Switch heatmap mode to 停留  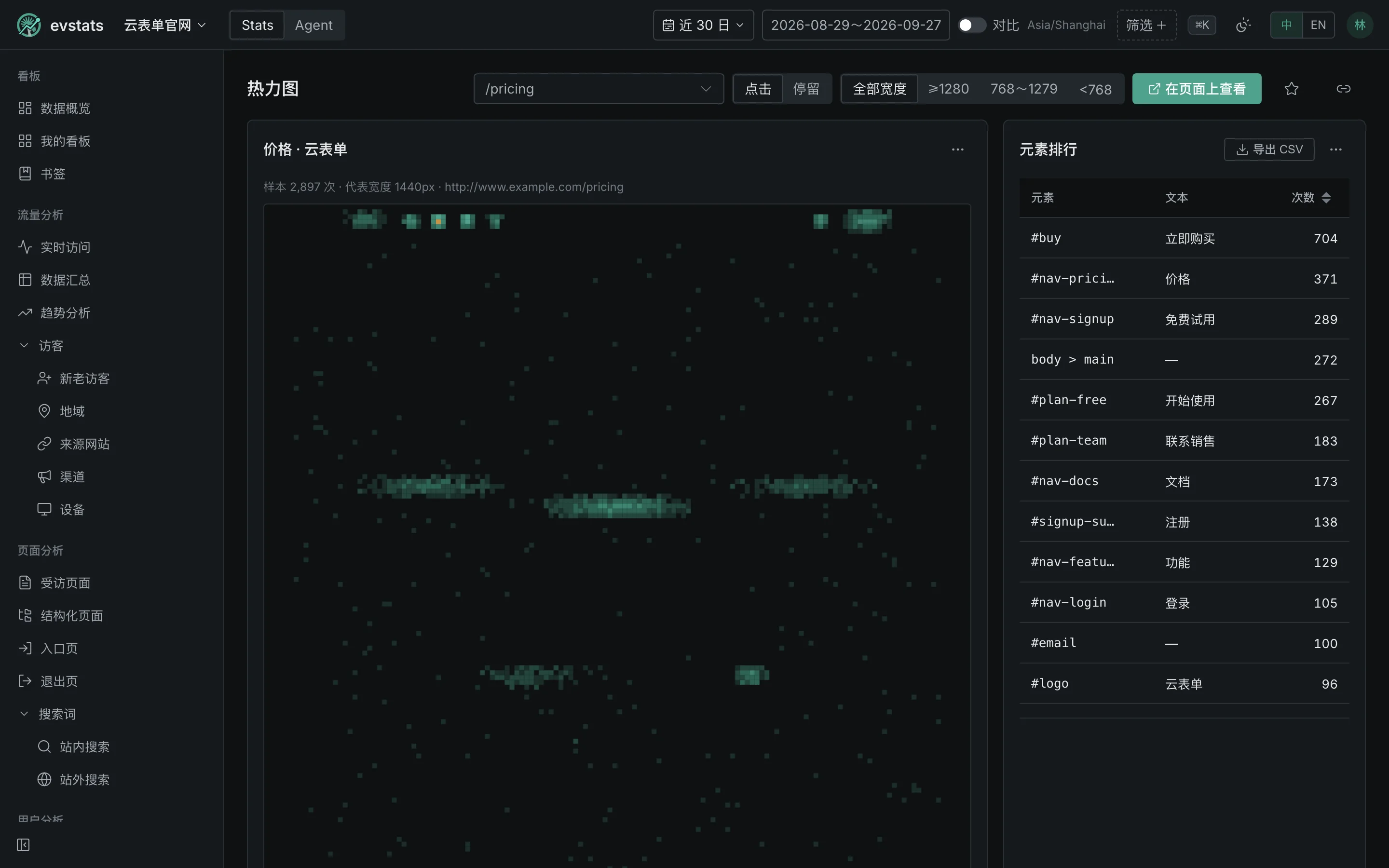(x=806, y=89)
